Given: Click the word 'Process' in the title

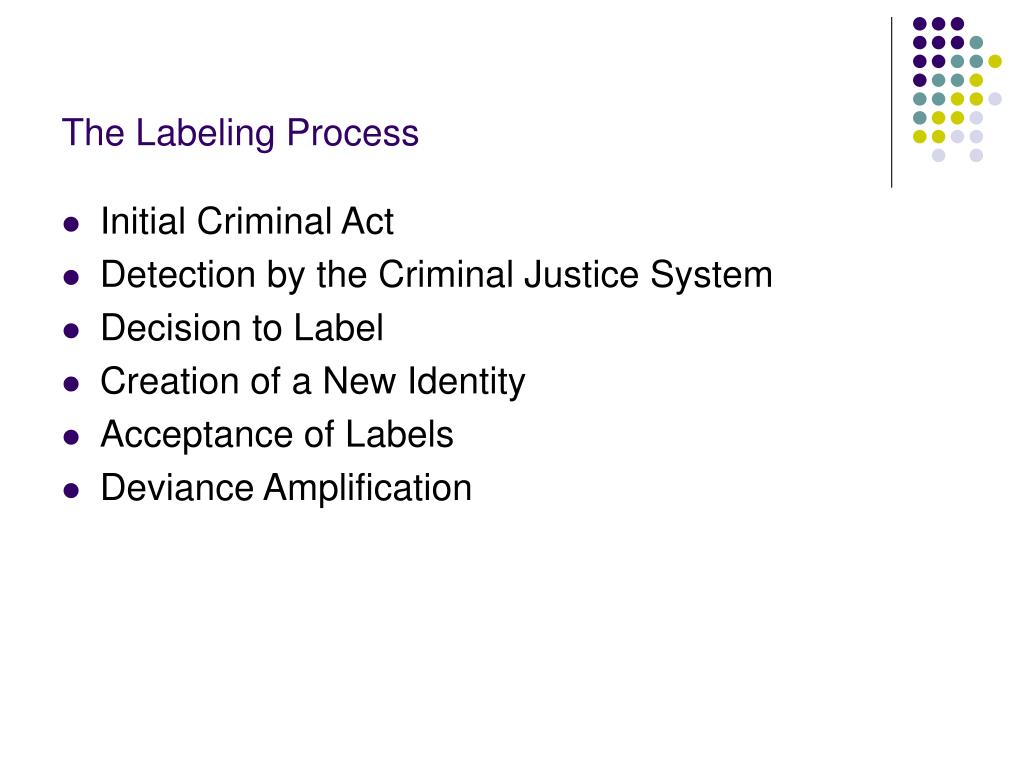Looking at the screenshot, I should click(353, 133).
